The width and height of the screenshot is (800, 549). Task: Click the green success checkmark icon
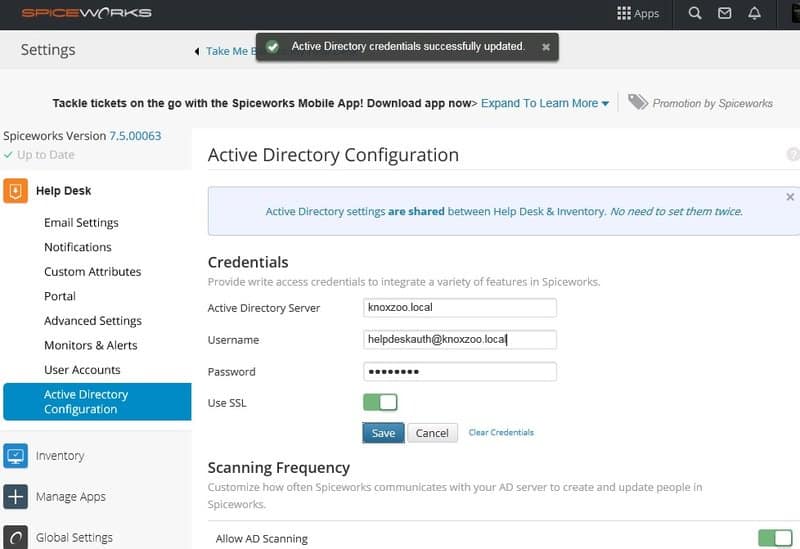(x=272, y=47)
